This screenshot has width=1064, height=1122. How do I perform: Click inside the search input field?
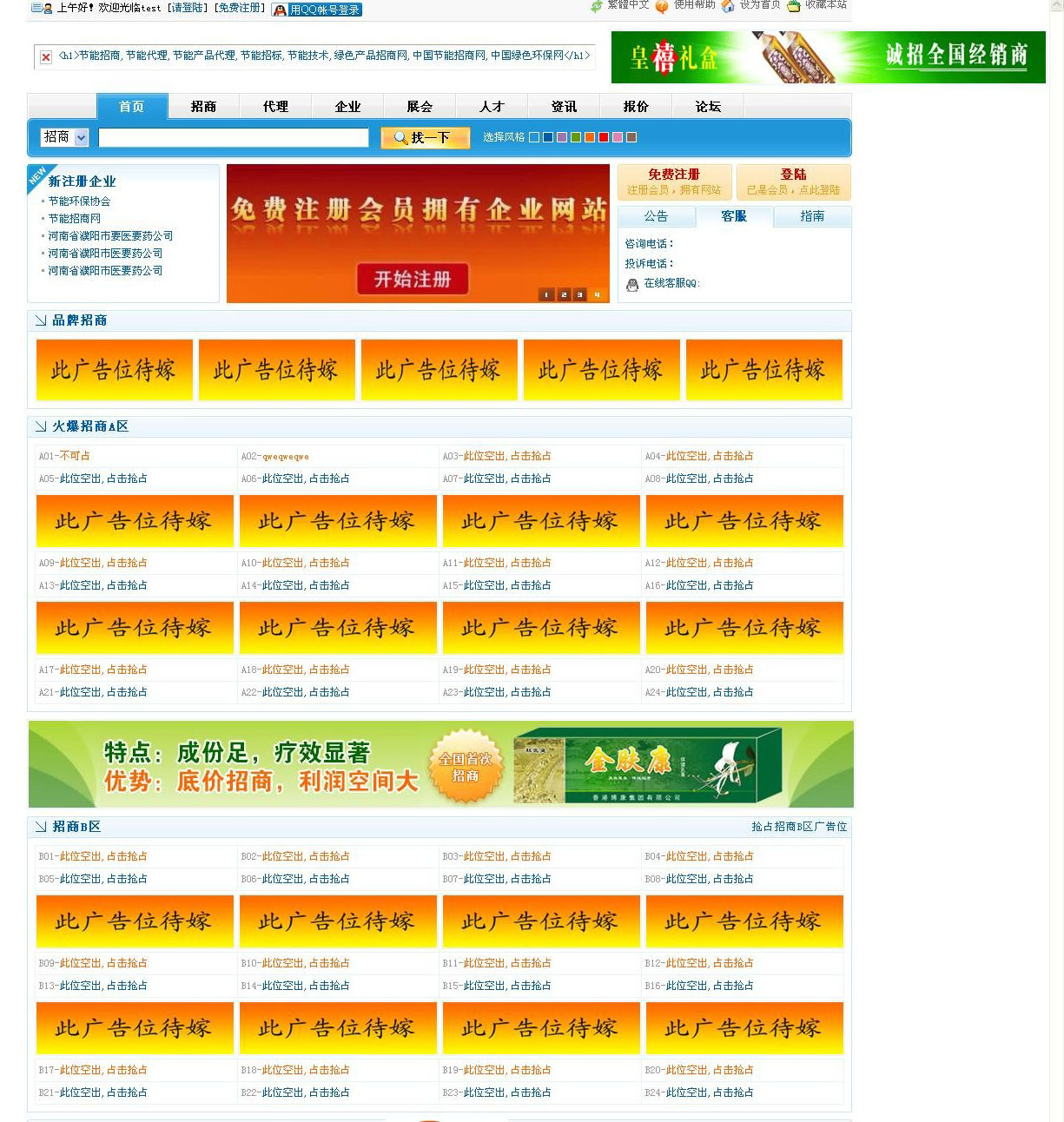pyautogui.click(x=233, y=137)
